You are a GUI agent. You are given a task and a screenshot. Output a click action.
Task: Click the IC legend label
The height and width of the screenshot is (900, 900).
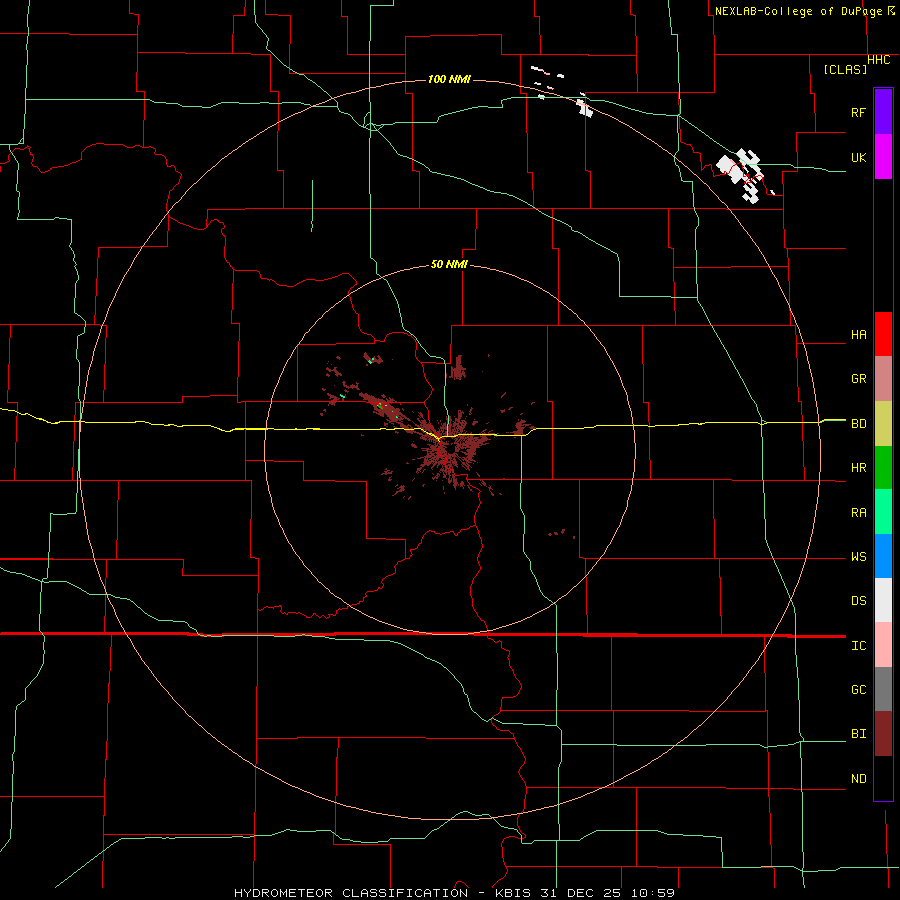859,646
